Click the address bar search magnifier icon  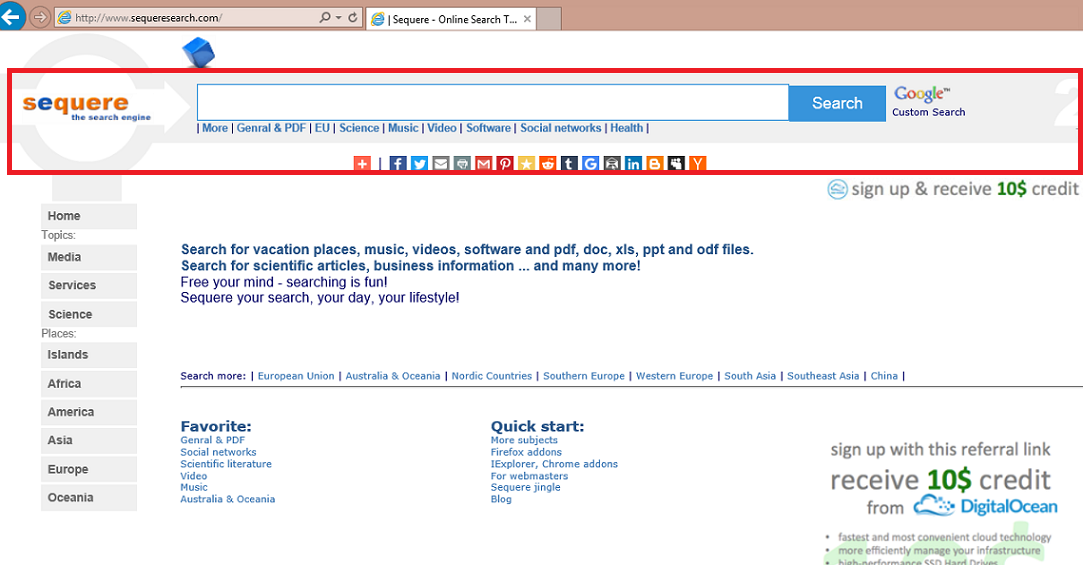pos(325,17)
